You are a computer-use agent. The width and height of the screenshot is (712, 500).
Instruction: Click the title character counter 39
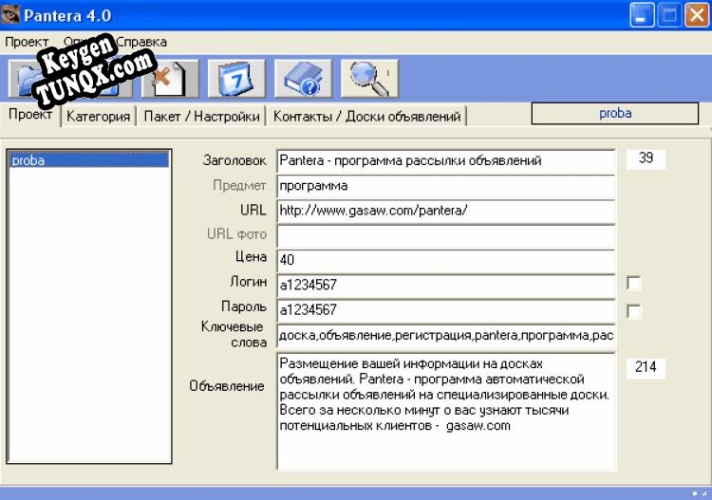point(646,158)
